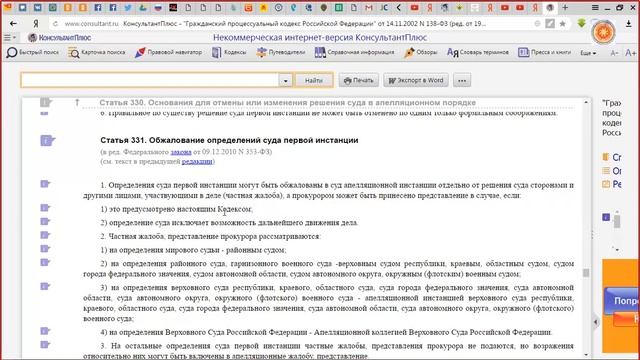Click the margin icon beside '1) на определения мирового судьи'
640x360 pixels.
click(45, 249)
